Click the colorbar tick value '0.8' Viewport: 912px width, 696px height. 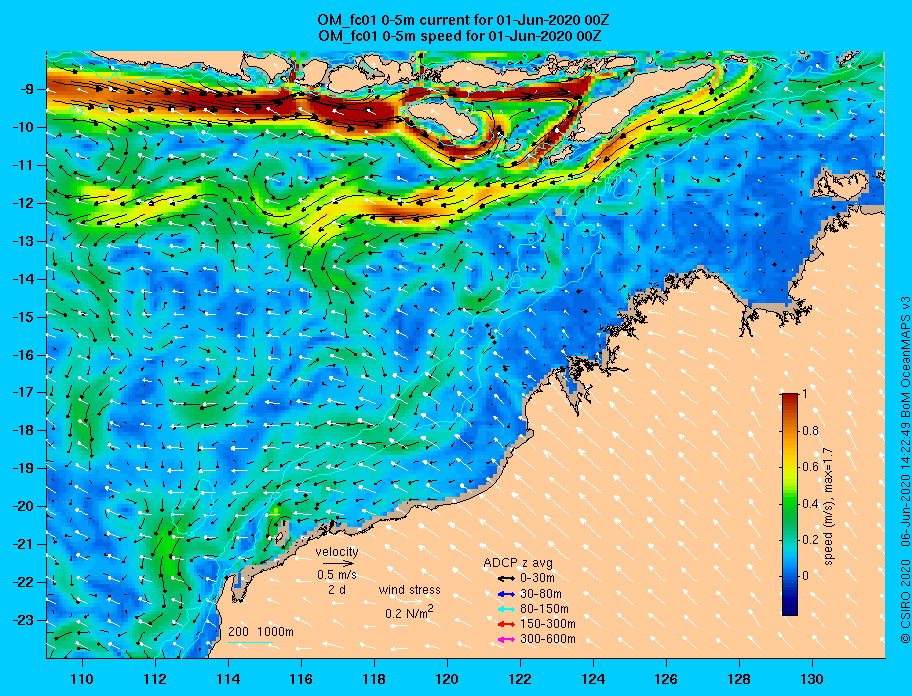click(811, 431)
